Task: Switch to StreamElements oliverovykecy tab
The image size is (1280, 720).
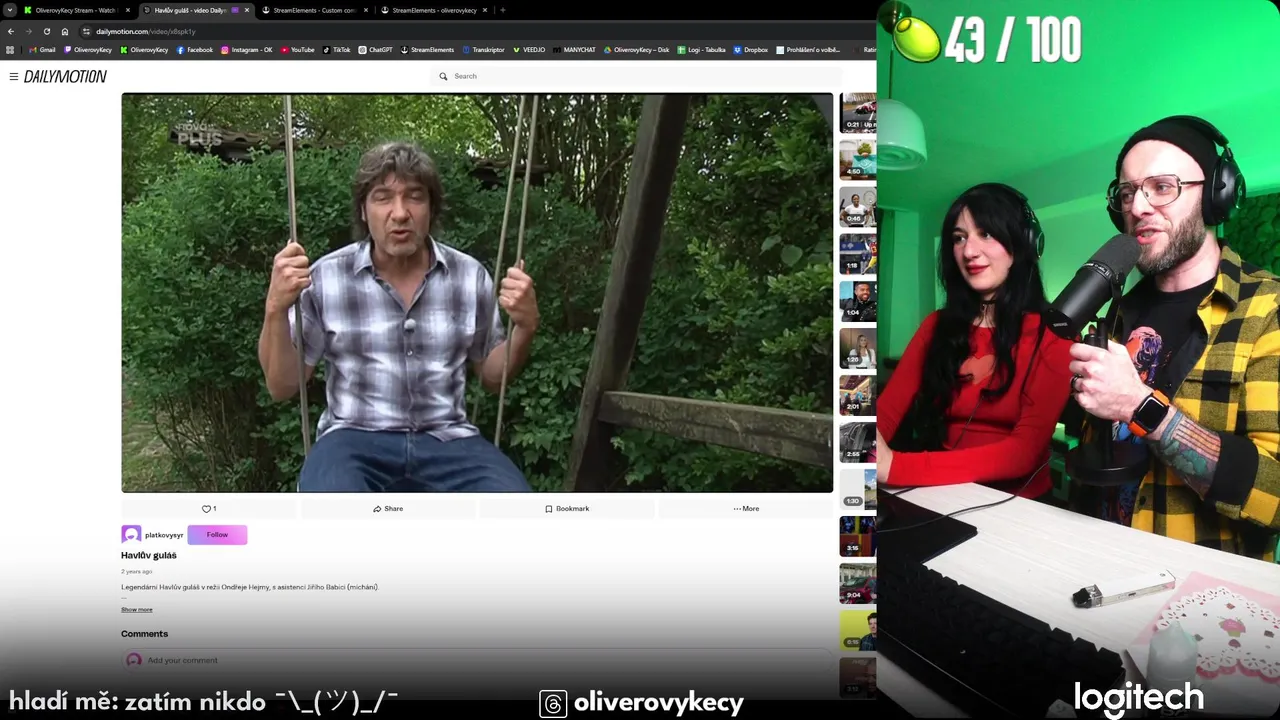Action: (x=434, y=10)
